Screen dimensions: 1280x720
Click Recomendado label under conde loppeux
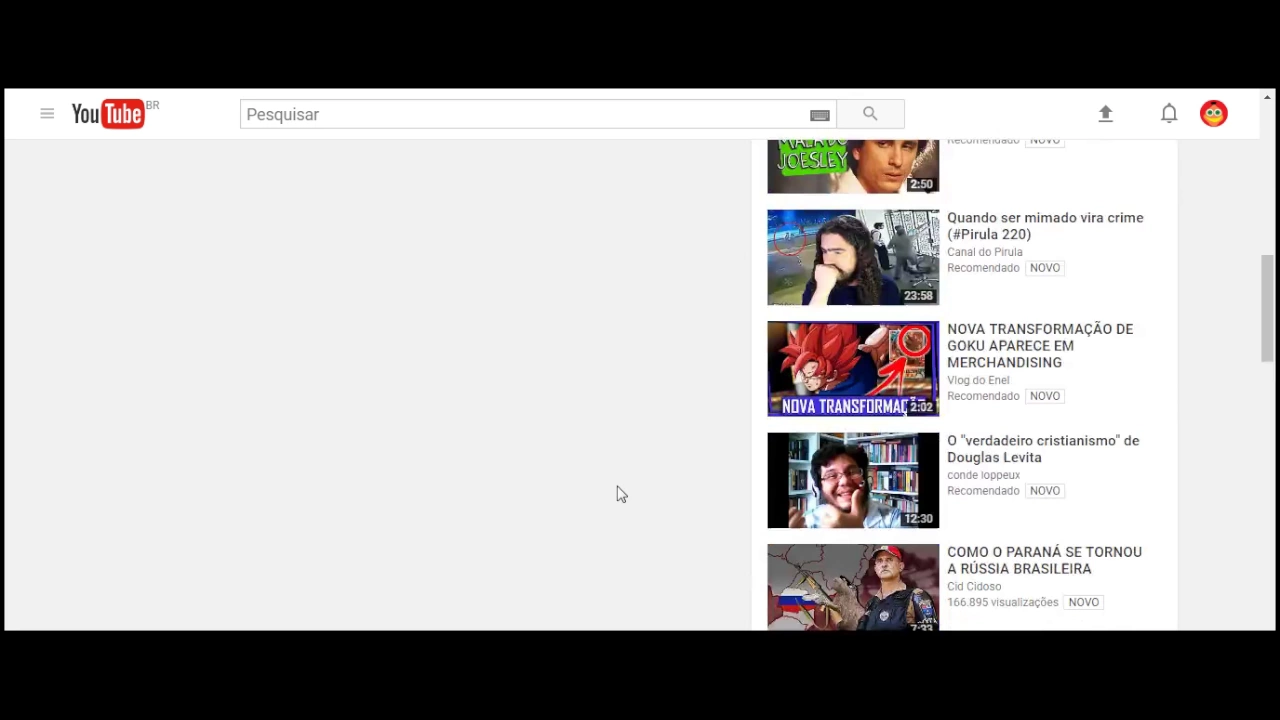[x=983, y=491]
